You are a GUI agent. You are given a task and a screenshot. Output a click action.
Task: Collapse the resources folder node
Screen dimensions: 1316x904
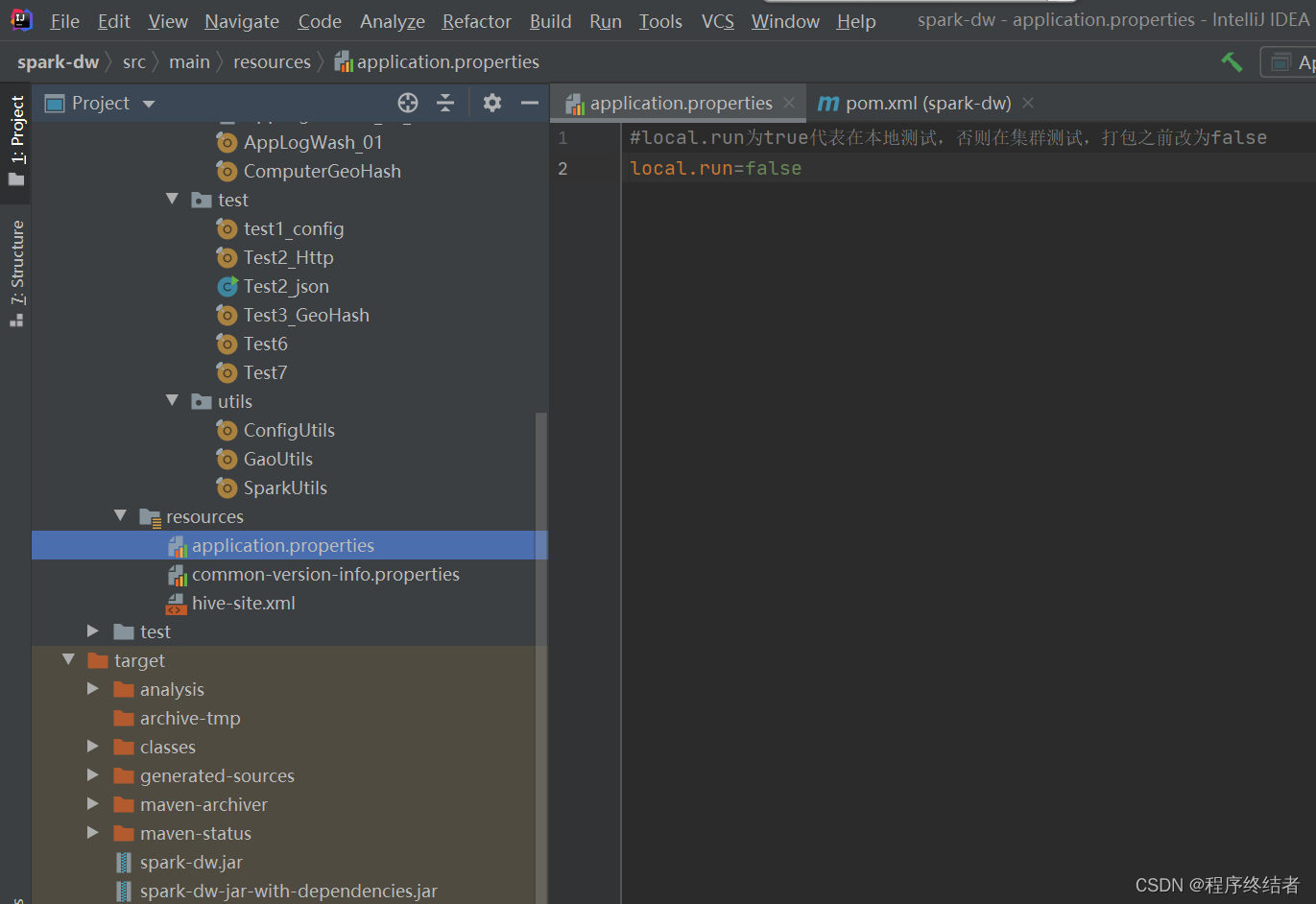click(120, 515)
